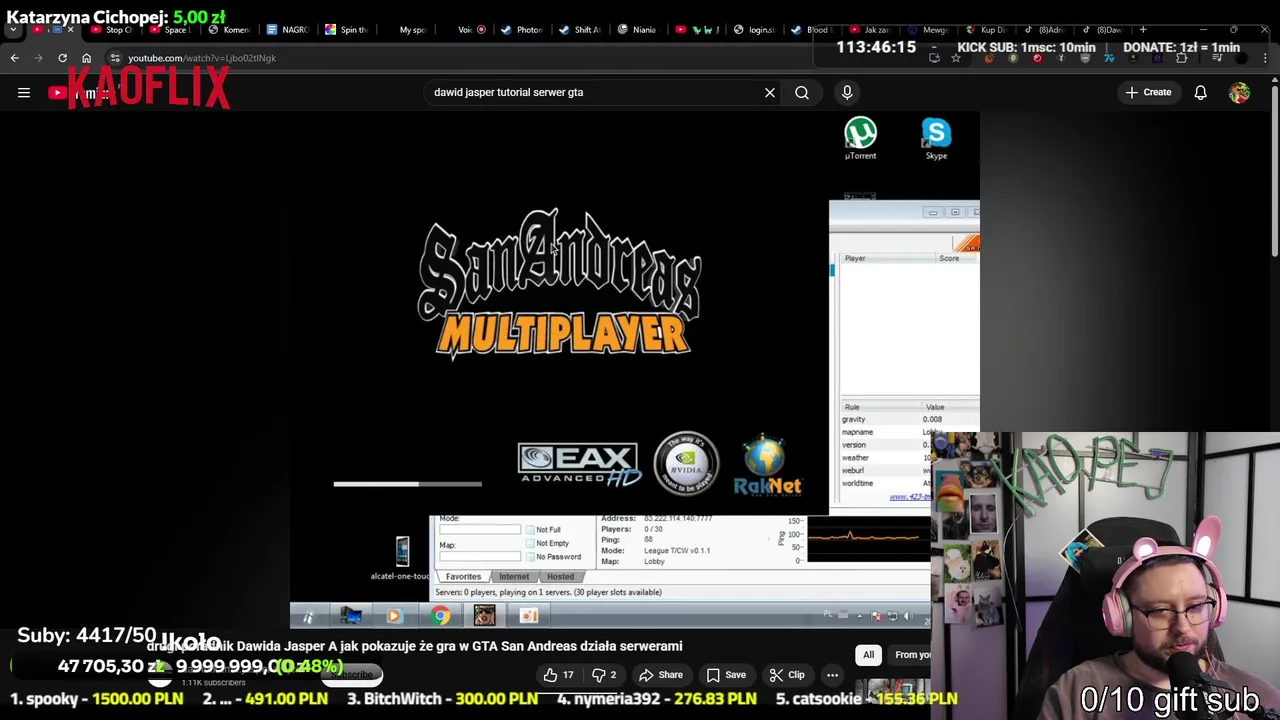This screenshot has width=1280, height=720.
Task: Switch to the Spin the browser tab
Action: pyautogui.click(x=346, y=30)
